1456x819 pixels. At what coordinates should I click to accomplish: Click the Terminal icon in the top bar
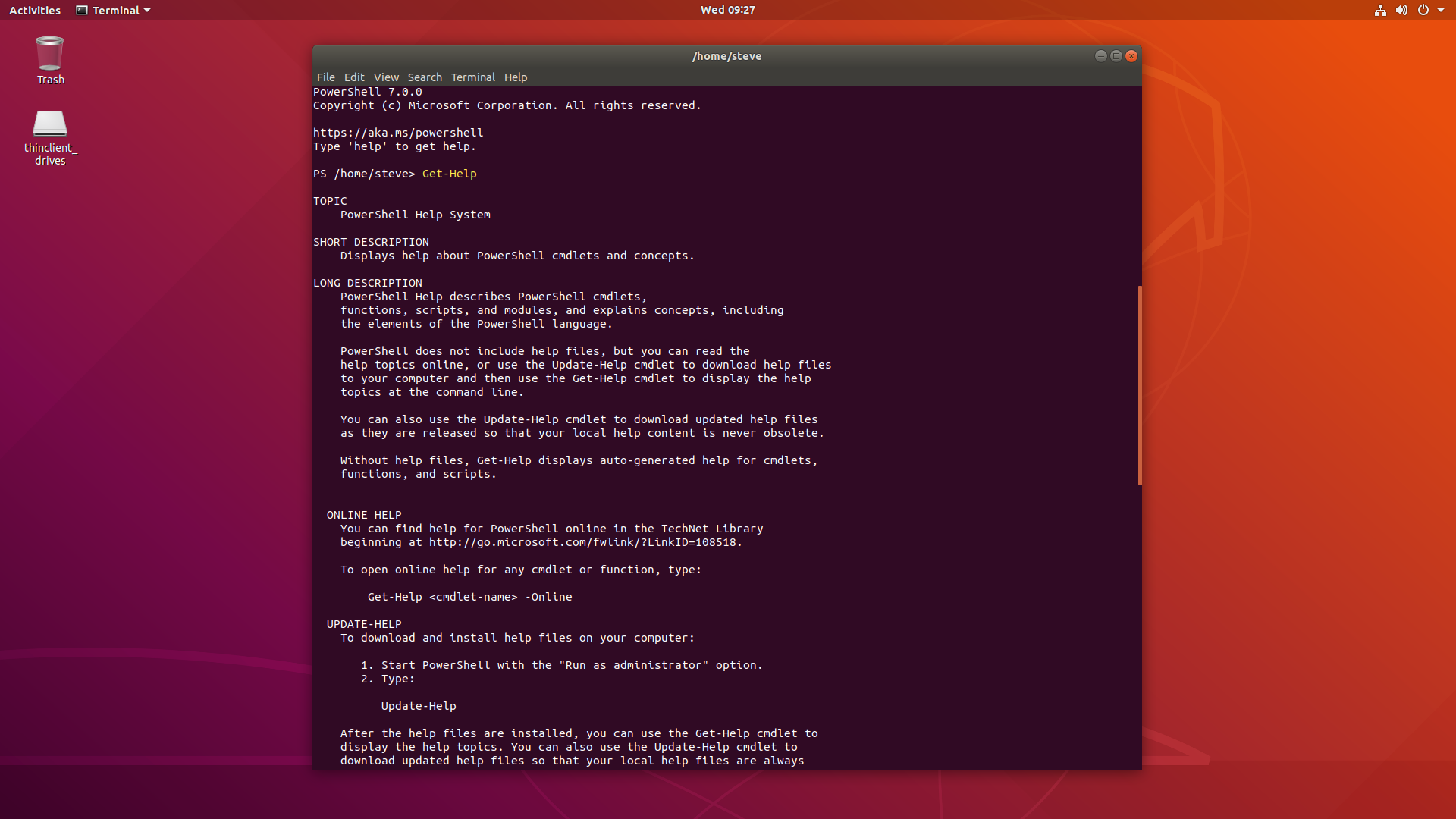(x=81, y=10)
